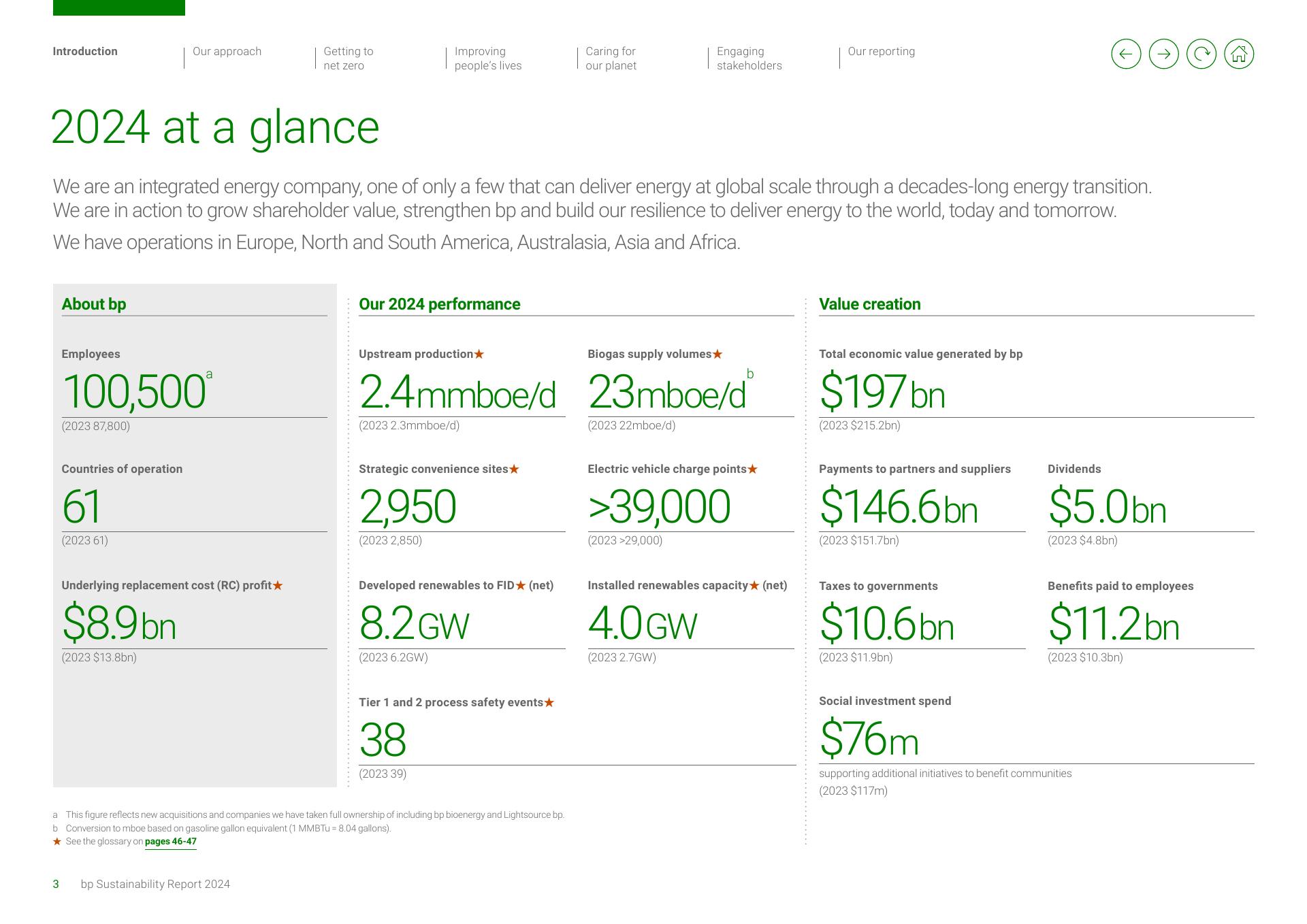This screenshot has width=1307, height=924.
Task: Click the footnote b marker beside 23mboe/d
Action: click(750, 374)
